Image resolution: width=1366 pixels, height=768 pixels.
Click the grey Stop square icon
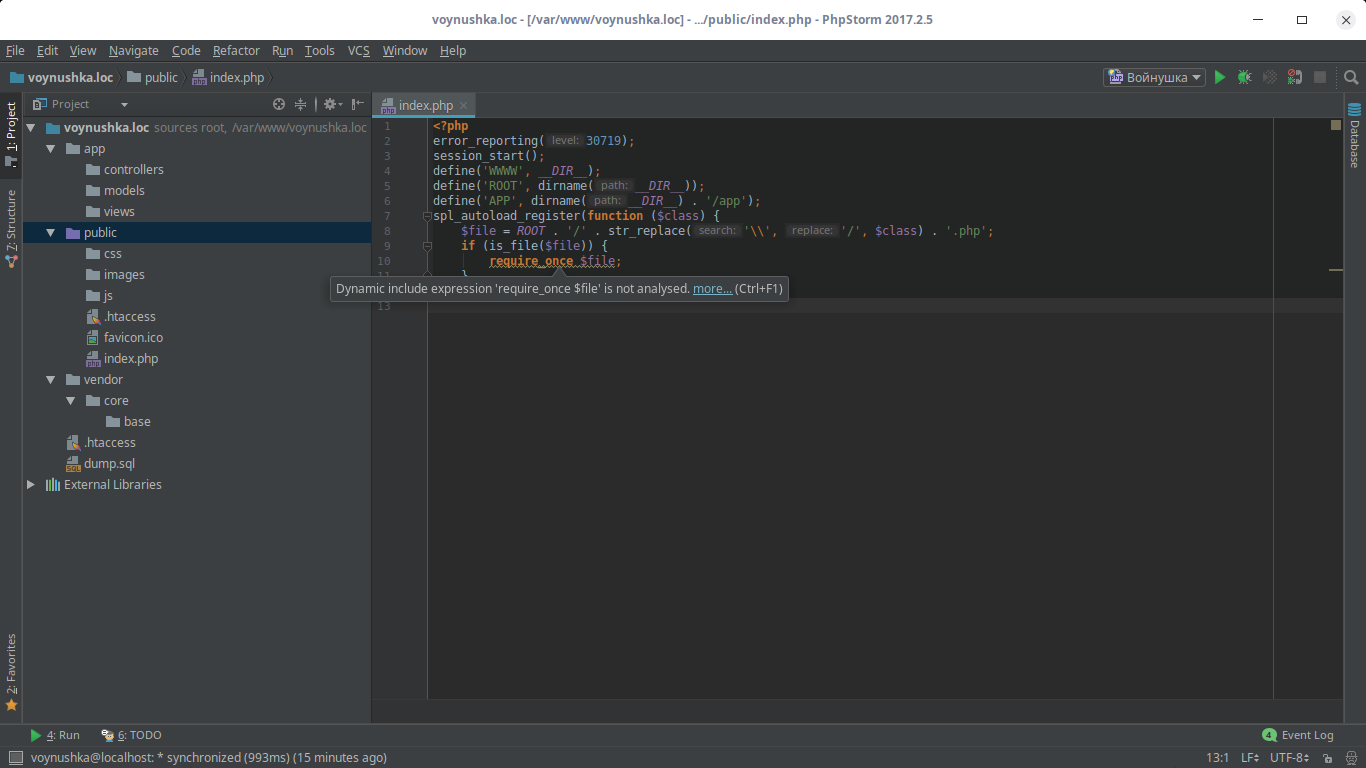1320,77
